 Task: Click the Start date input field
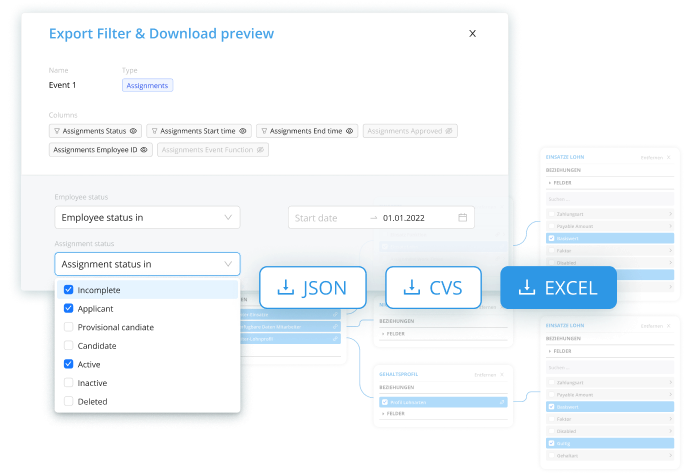[316, 218]
